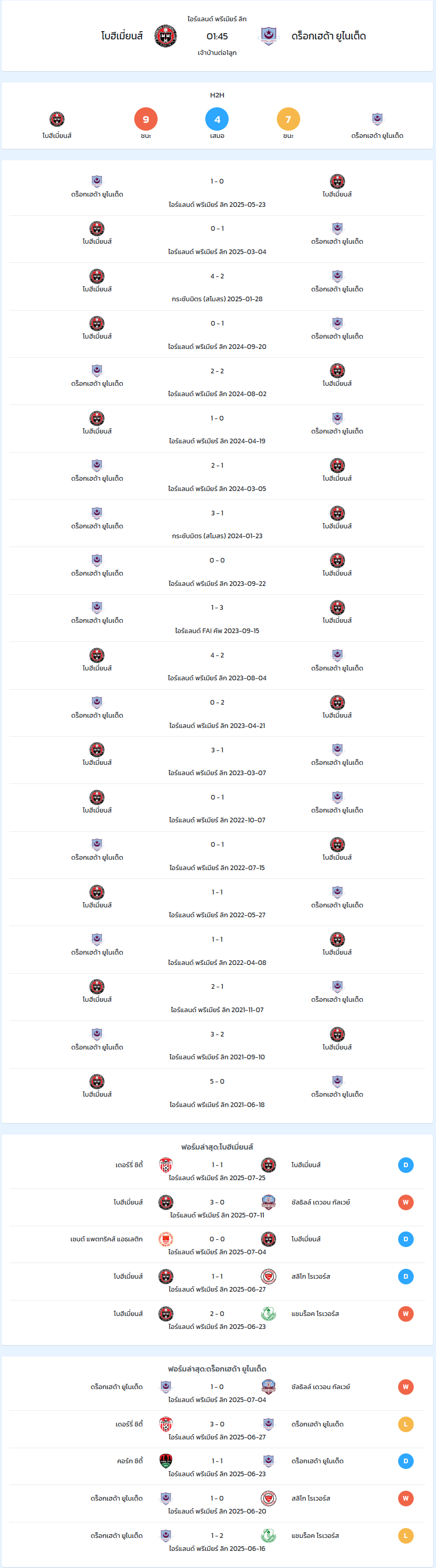
Task: Click the orange circle showing 9 wins
Action: (x=146, y=119)
